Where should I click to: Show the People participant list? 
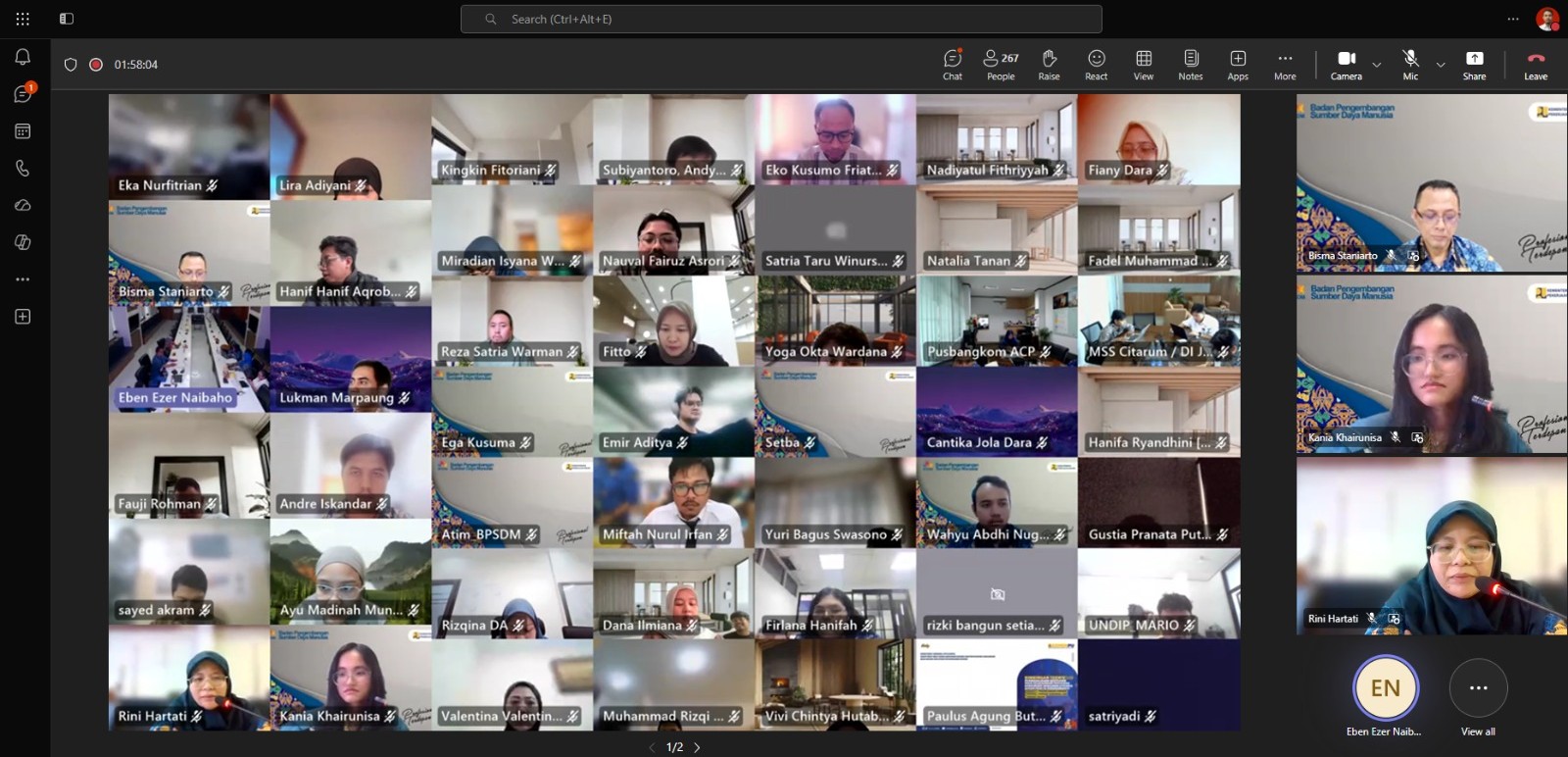(x=1001, y=65)
